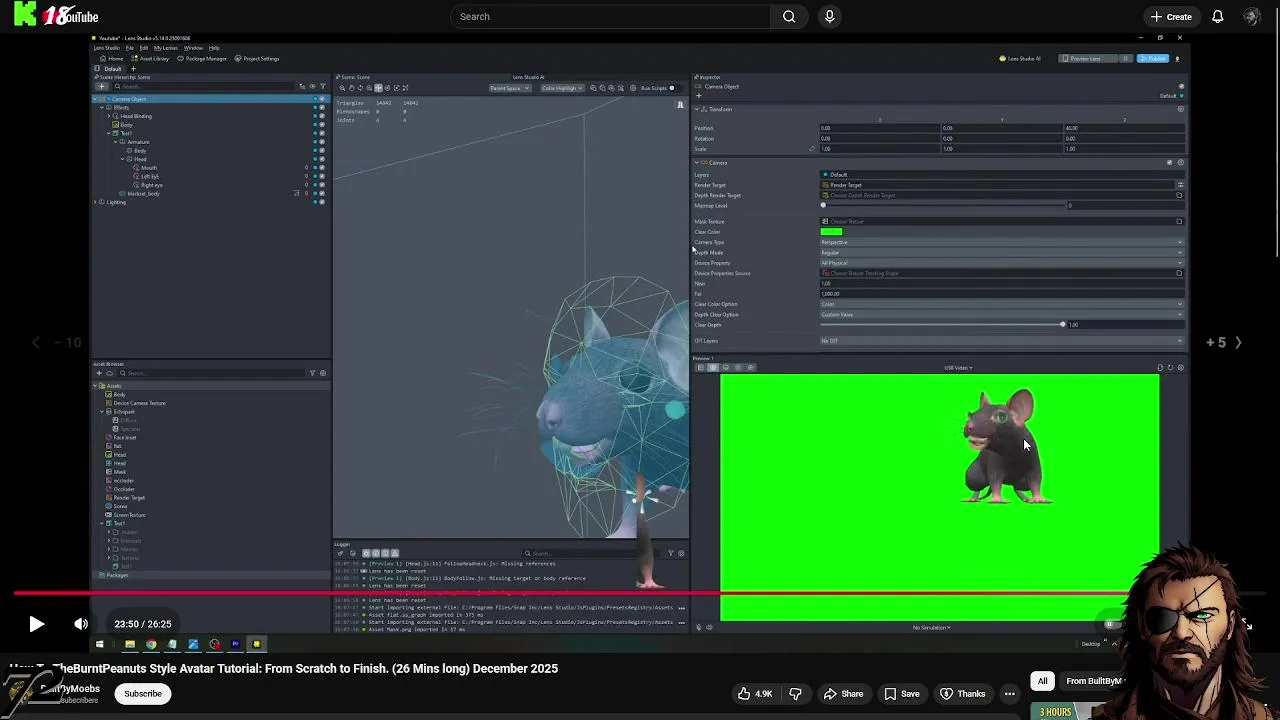
Task: Toggle Head Binding enabled checkbox
Action: [x=322, y=116]
